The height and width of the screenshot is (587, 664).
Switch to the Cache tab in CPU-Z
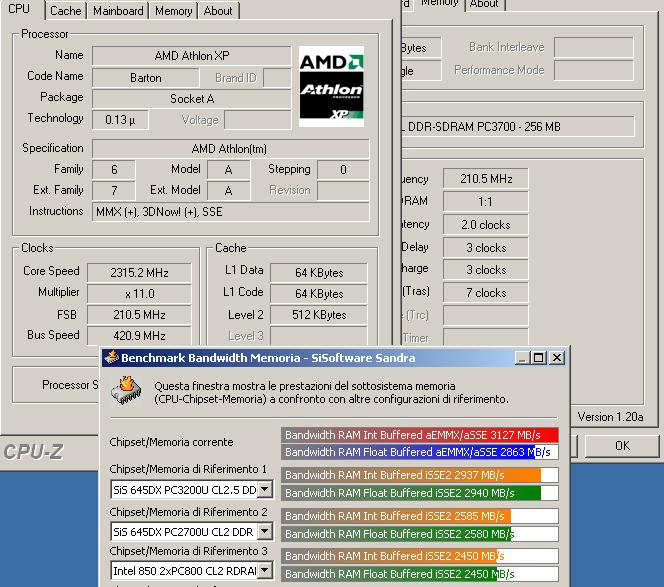(65, 11)
